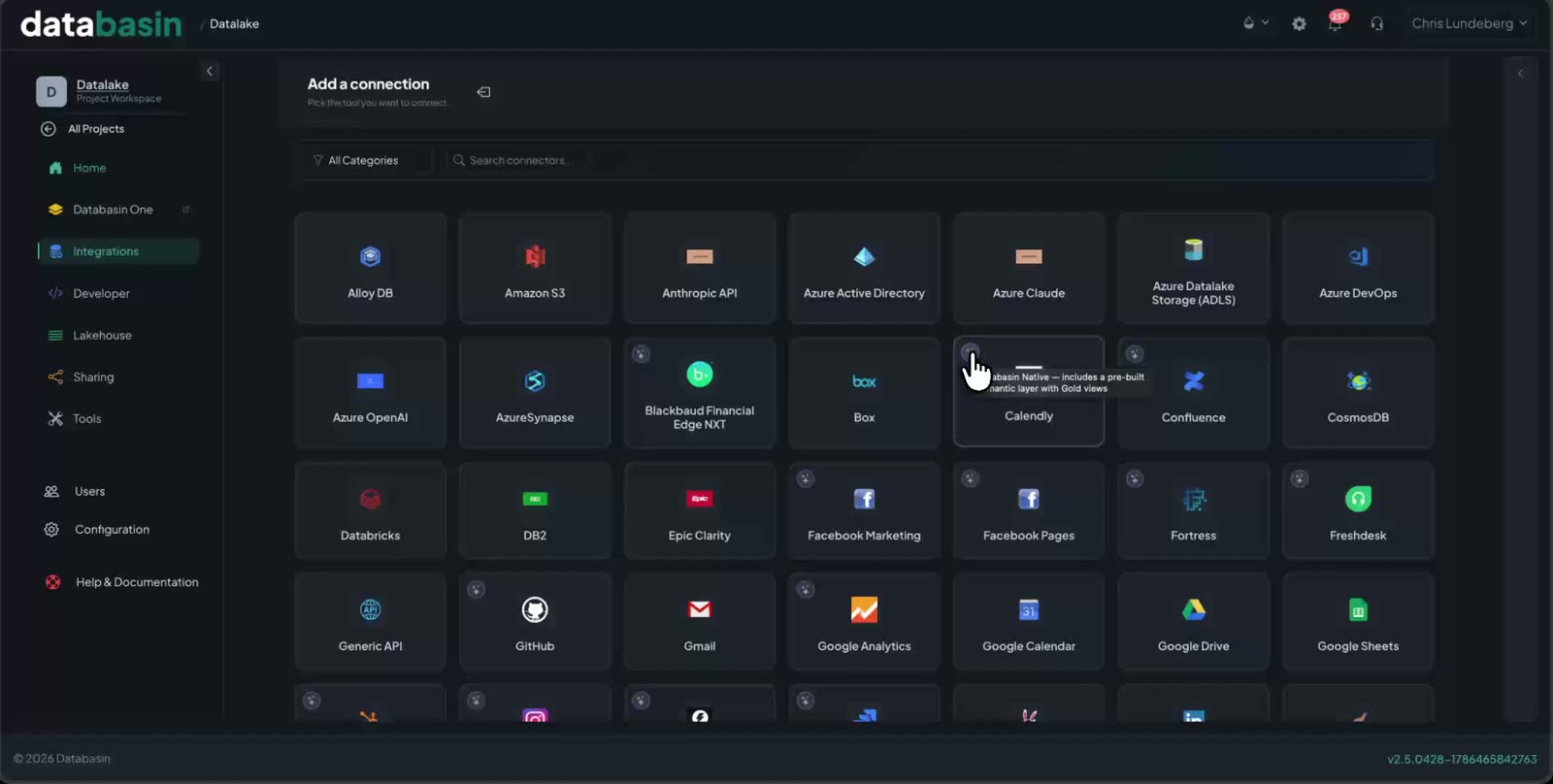Viewport: 1553px width, 784px height.
Task: Open the AzureSynapse connector card
Action: (x=535, y=392)
